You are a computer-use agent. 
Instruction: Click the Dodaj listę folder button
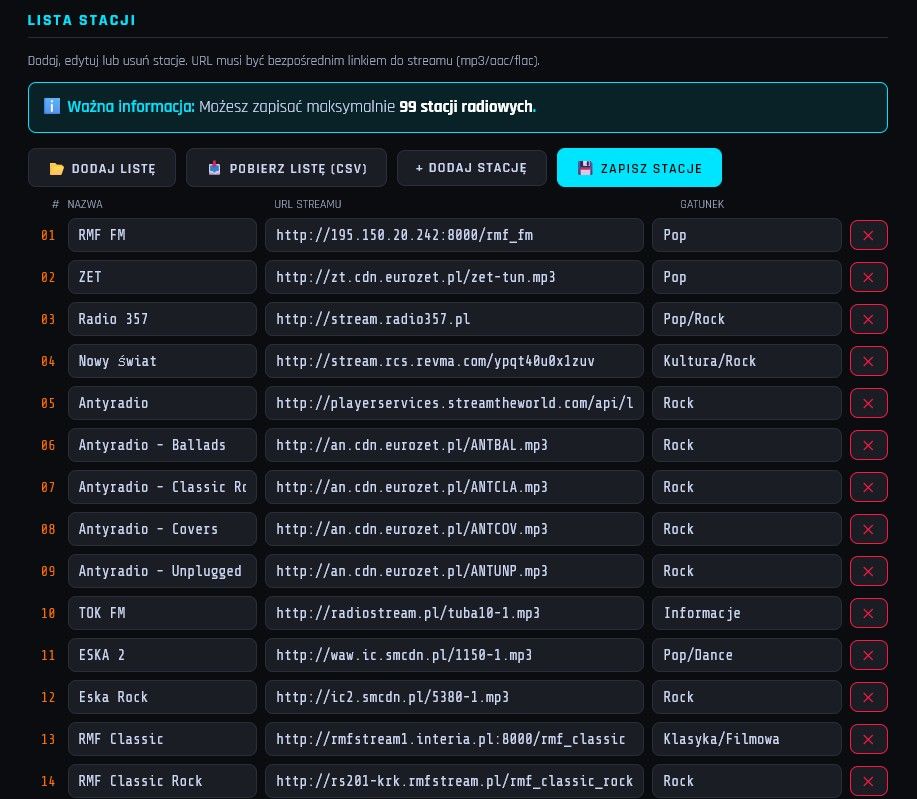[102, 168]
